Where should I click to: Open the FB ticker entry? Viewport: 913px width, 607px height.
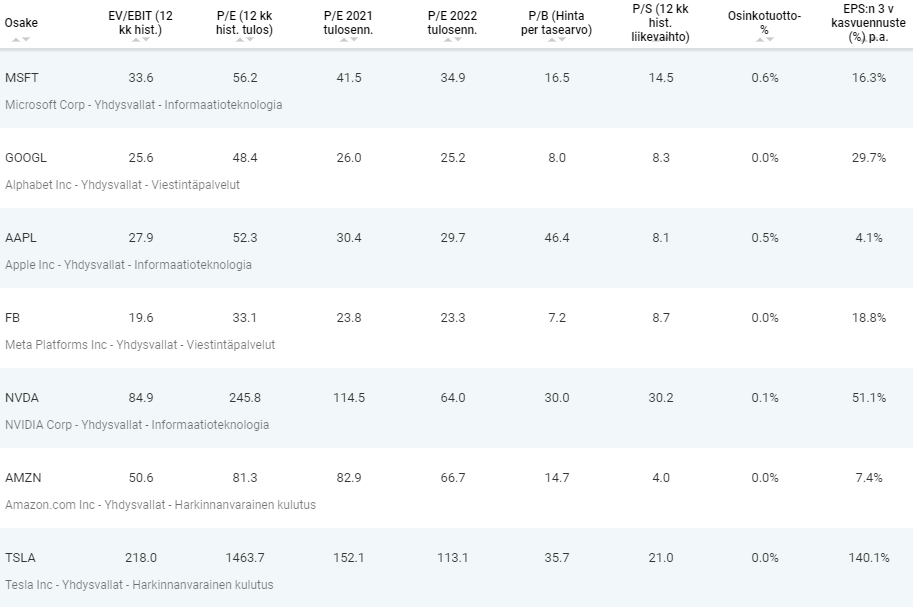click(x=12, y=317)
